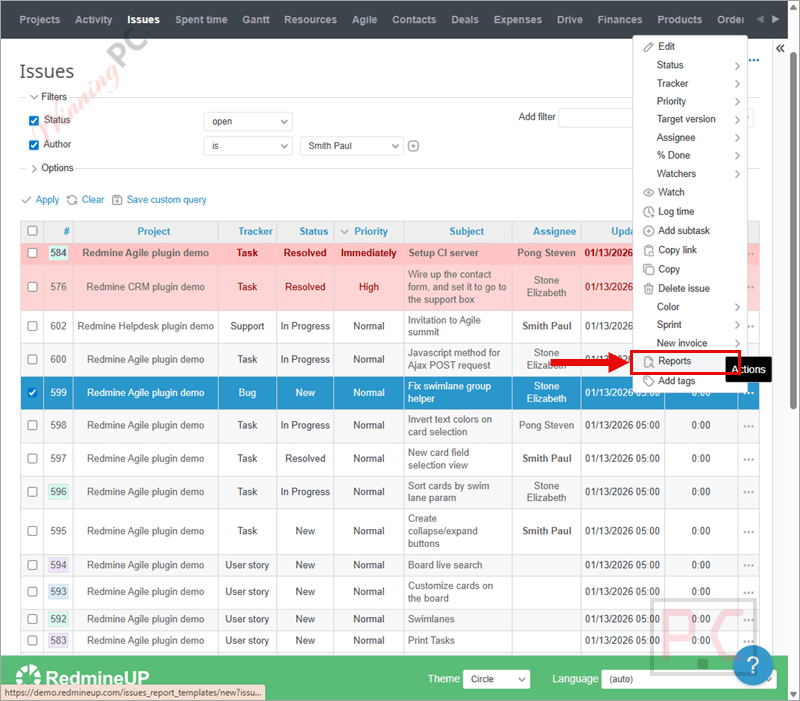This screenshot has height=701, width=800.
Task: Click the Copy link clipboard icon
Action: pos(648,250)
